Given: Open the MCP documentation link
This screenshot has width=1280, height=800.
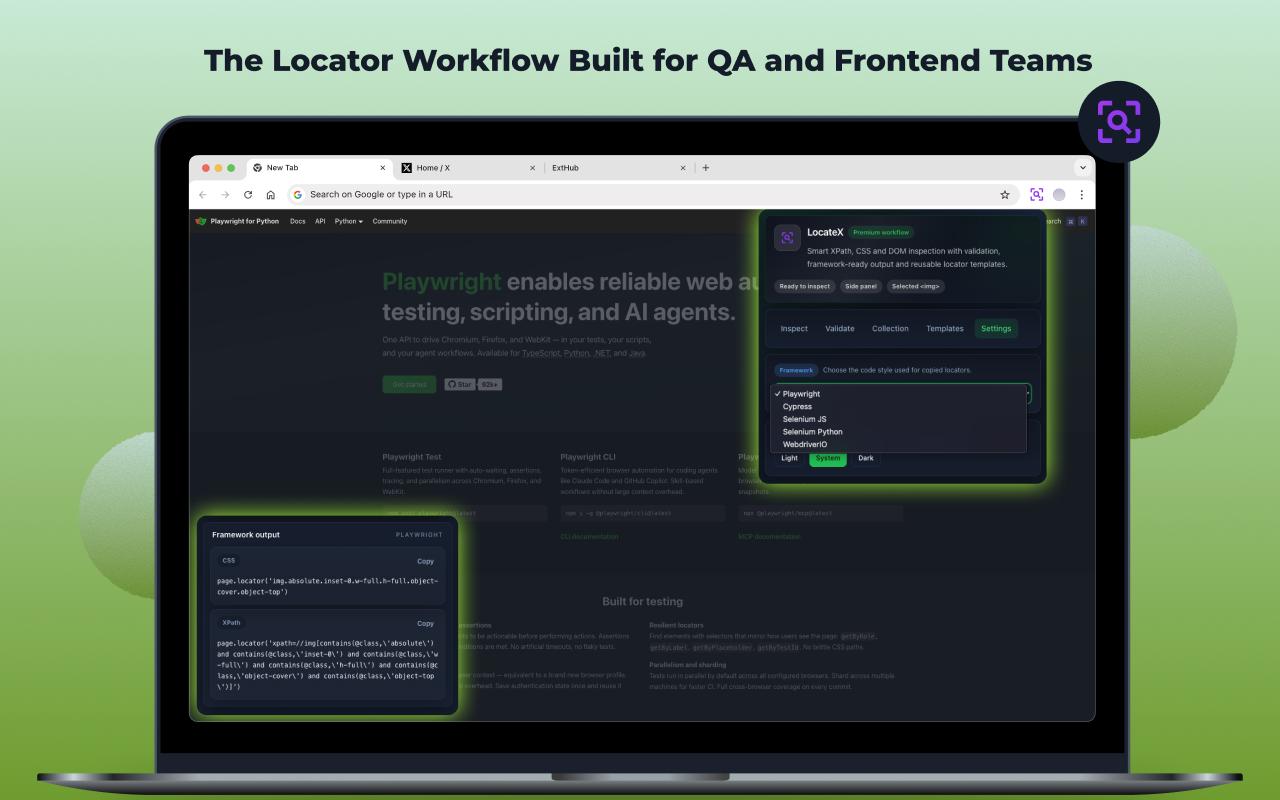Looking at the screenshot, I should click(x=770, y=537).
